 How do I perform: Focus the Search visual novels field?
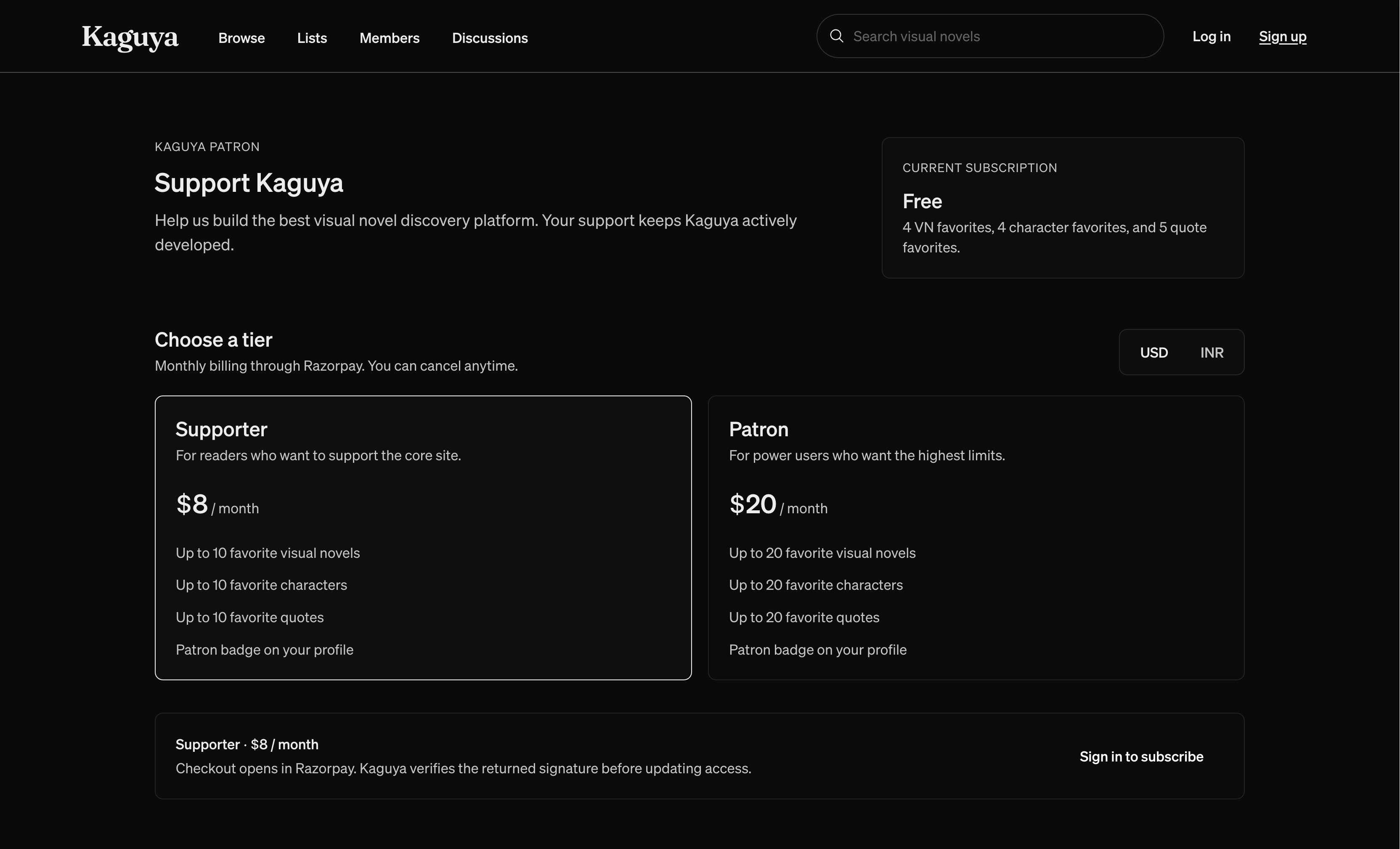[x=990, y=36]
